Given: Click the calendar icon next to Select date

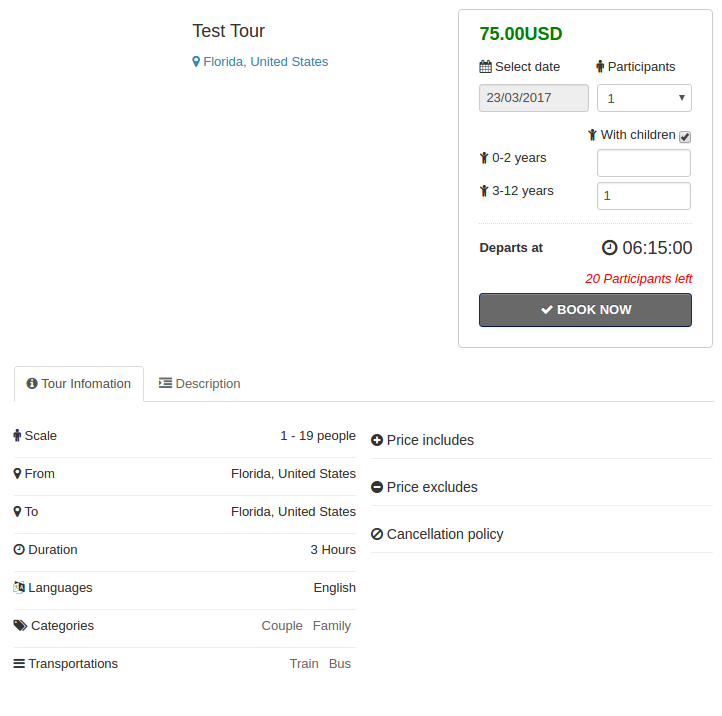Looking at the screenshot, I should tap(486, 67).
